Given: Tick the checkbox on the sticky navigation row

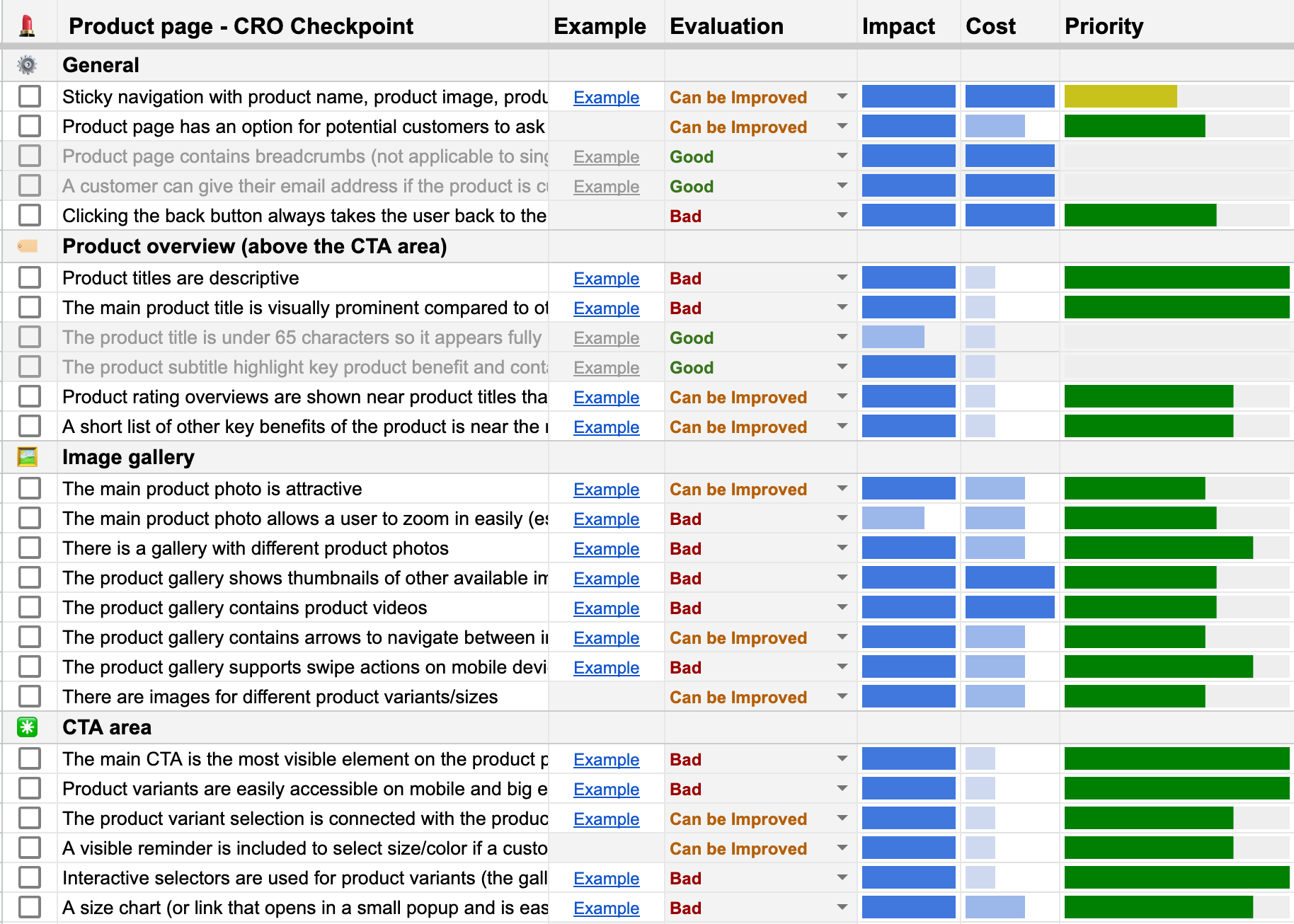Looking at the screenshot, I should point(29,96).
